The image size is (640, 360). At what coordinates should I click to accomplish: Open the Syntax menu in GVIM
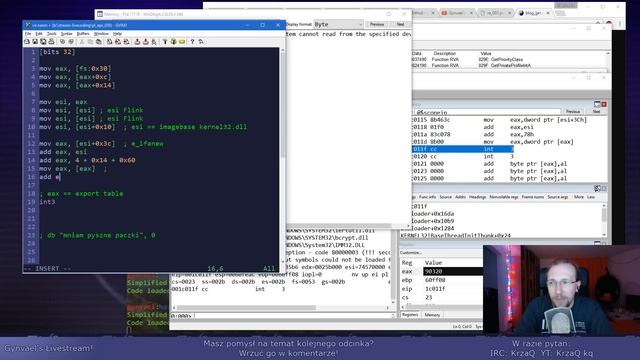pos(67,34)
